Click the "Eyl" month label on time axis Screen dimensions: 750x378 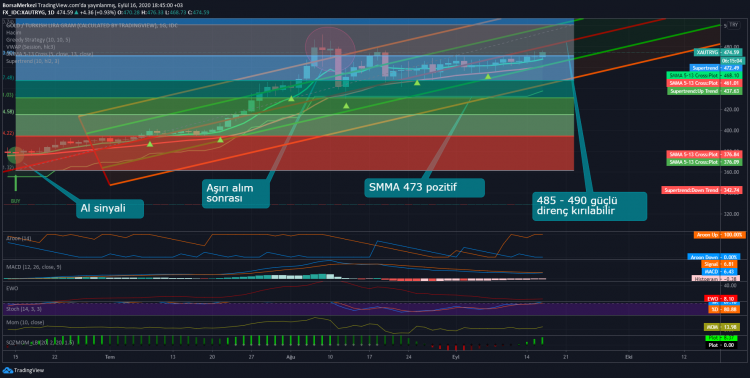pyautogui.click(x=455, y=357)
